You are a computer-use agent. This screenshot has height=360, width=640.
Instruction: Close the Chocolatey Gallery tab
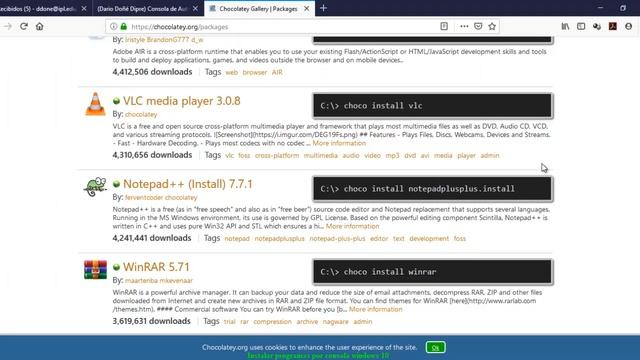click(x=307, y=9)
